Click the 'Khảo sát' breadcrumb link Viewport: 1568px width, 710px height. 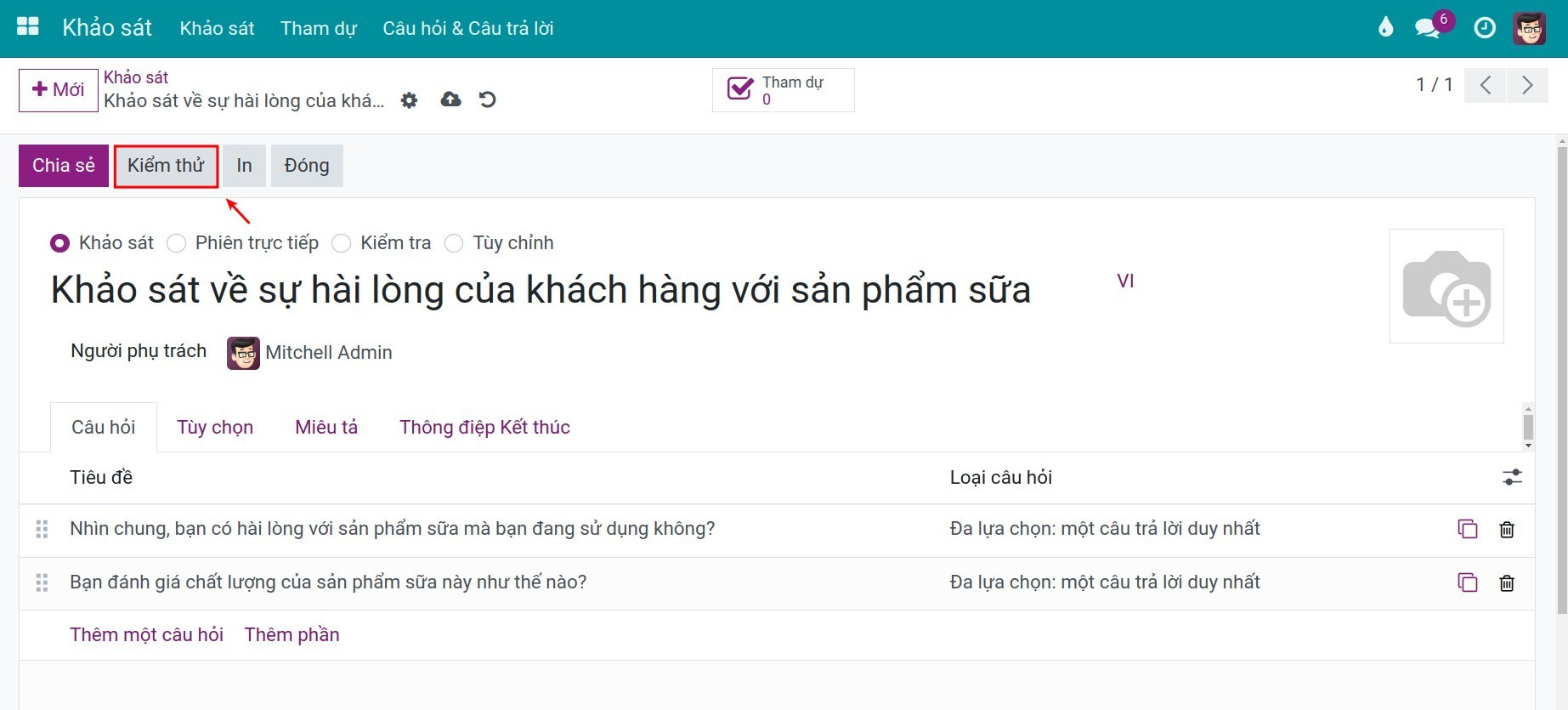(x=136, y=77)
